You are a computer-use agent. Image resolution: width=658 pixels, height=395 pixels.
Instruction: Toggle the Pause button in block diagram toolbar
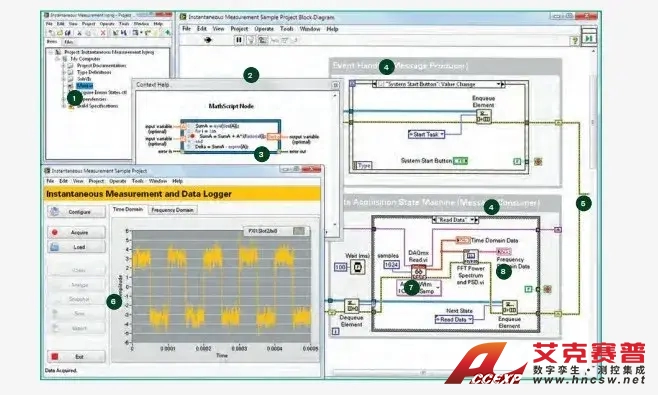239,40
